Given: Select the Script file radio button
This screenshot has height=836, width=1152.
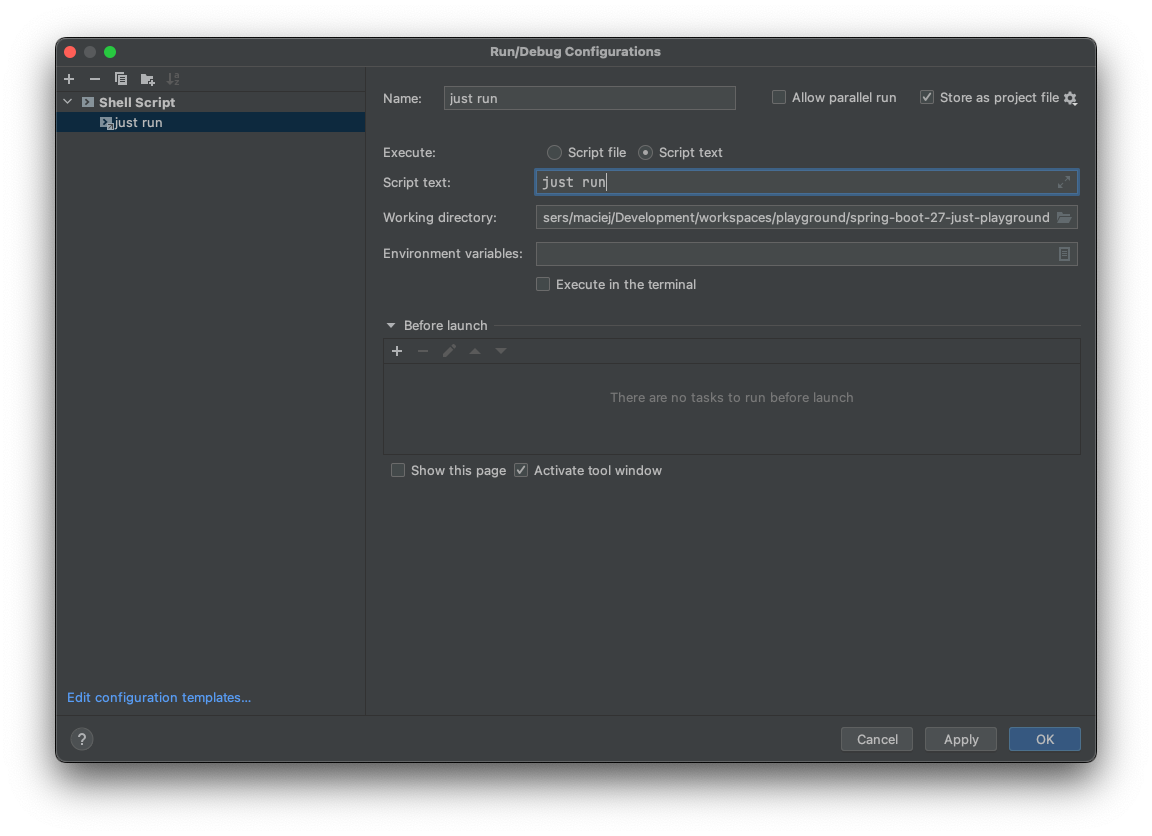Looking at the screenshot, I should (x=554, y=152).
